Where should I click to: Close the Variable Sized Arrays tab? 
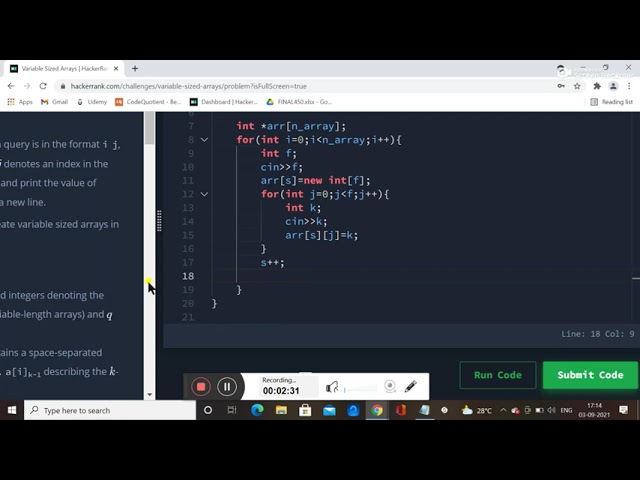tap(116, 69)
